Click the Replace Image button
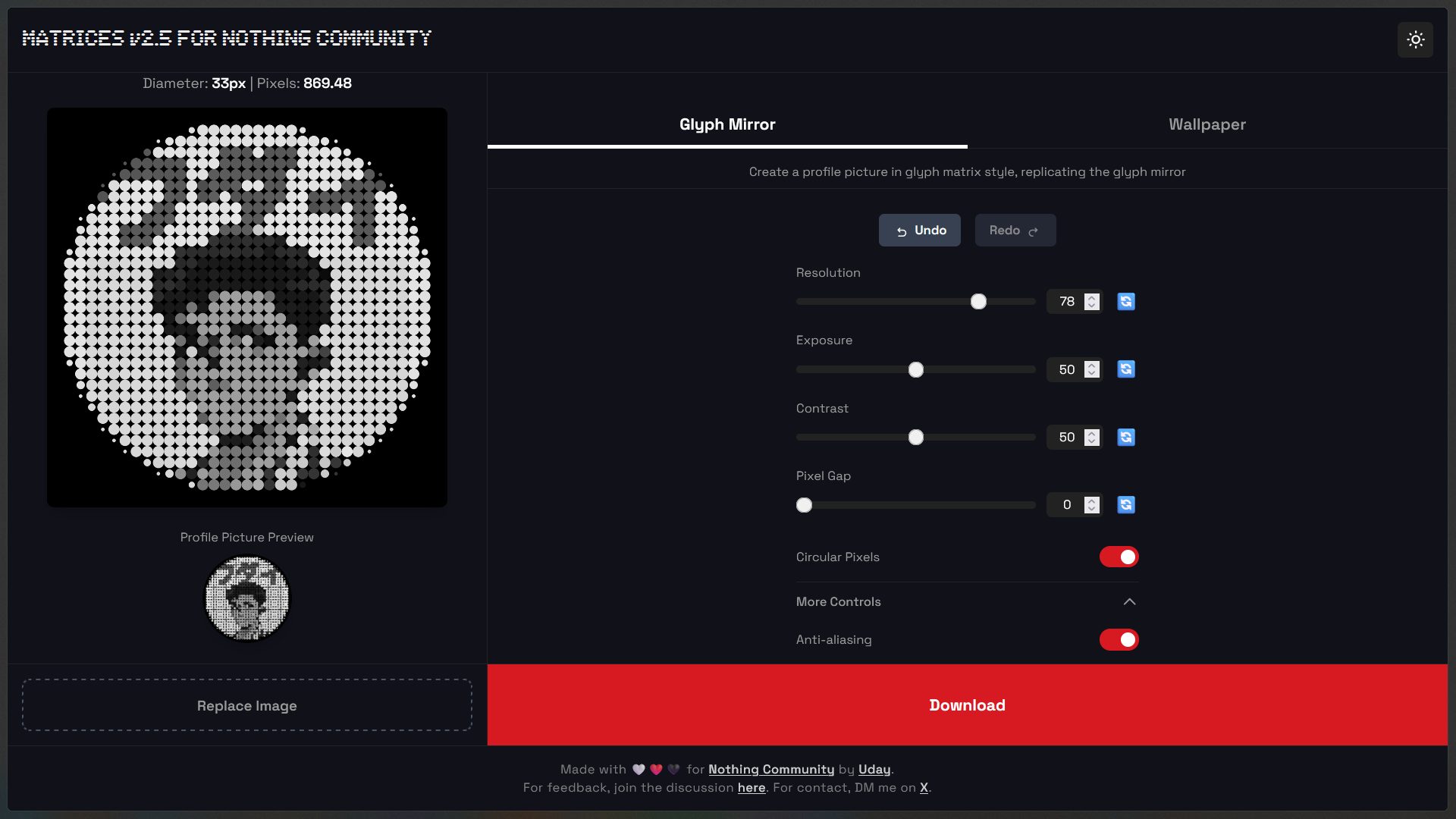This screenshot has width=1456, height=819. pos(246,705)
